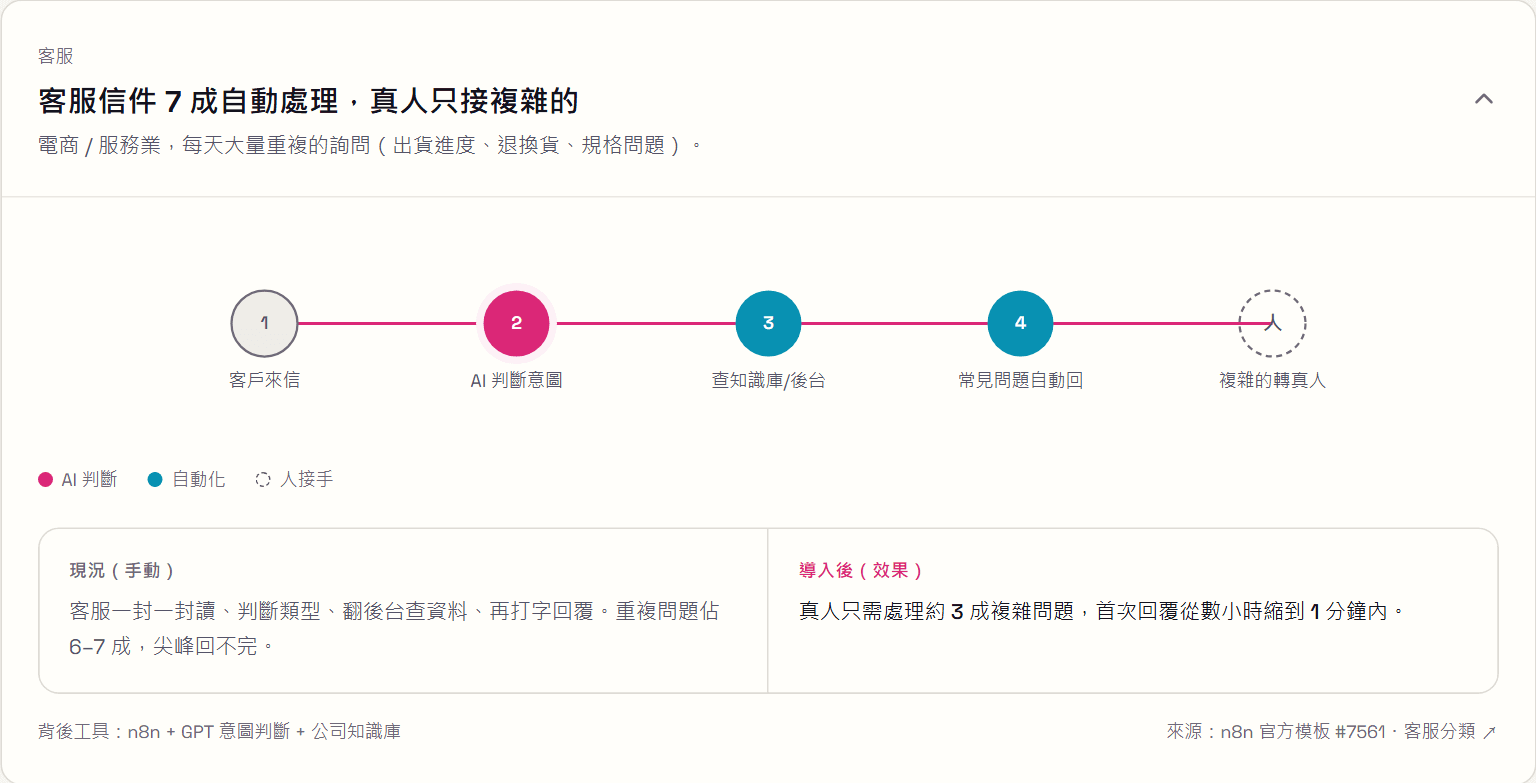The height and width of the screenshot is (783, 1536).
Task: Click the heading 客服信件 7 成自動處理
Action: [308, 101]
